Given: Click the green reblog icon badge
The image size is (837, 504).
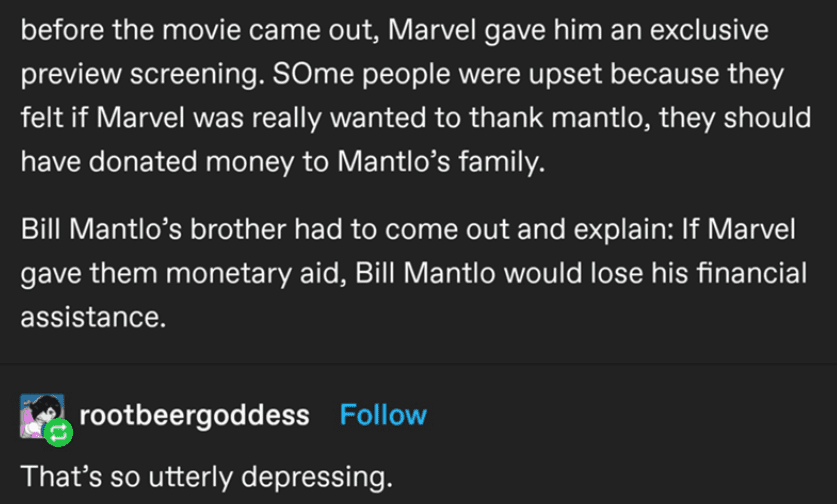Looking at the screenshot, I should 58,432.
